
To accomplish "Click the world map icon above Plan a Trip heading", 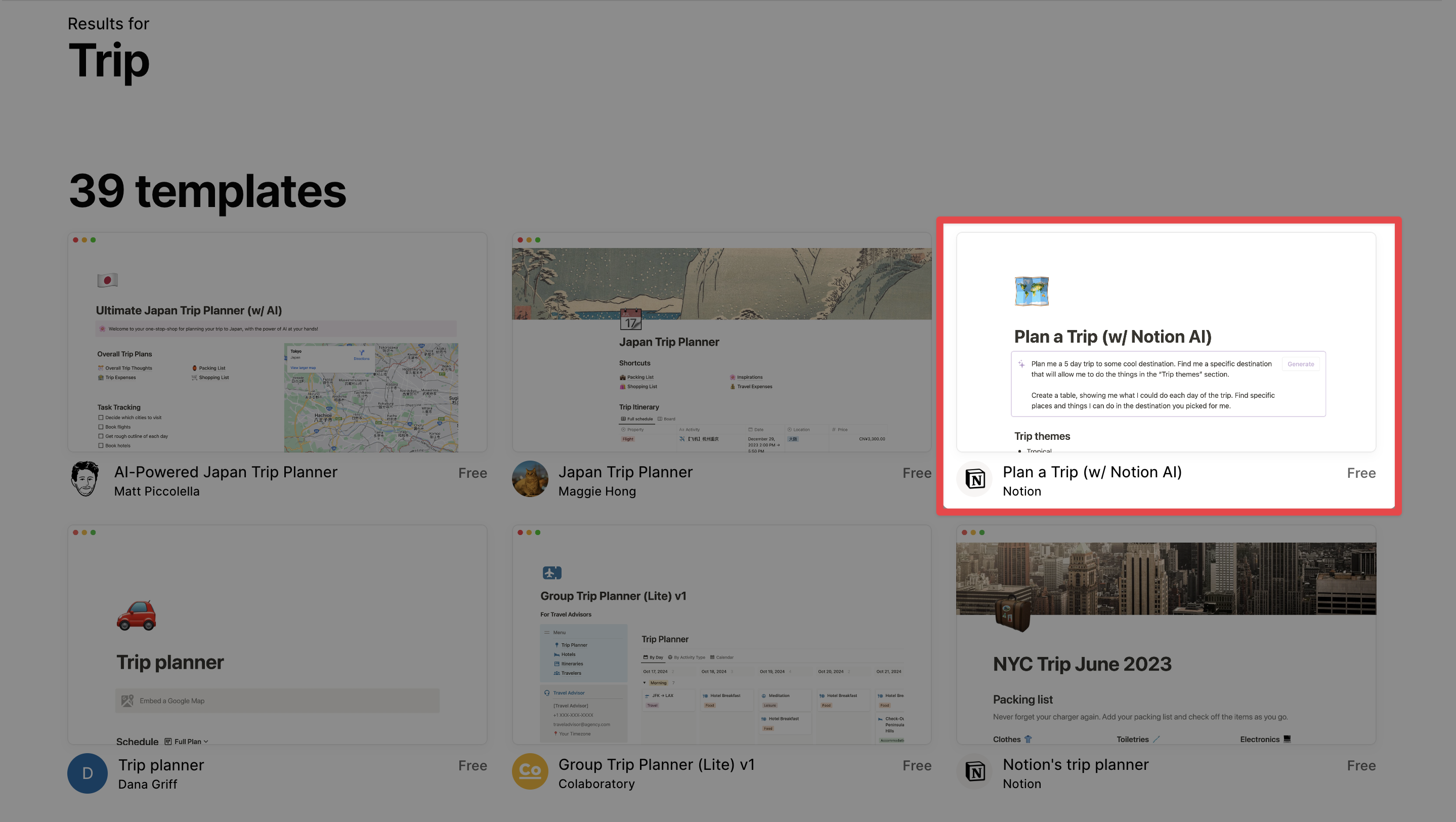I will (1032, 291).
